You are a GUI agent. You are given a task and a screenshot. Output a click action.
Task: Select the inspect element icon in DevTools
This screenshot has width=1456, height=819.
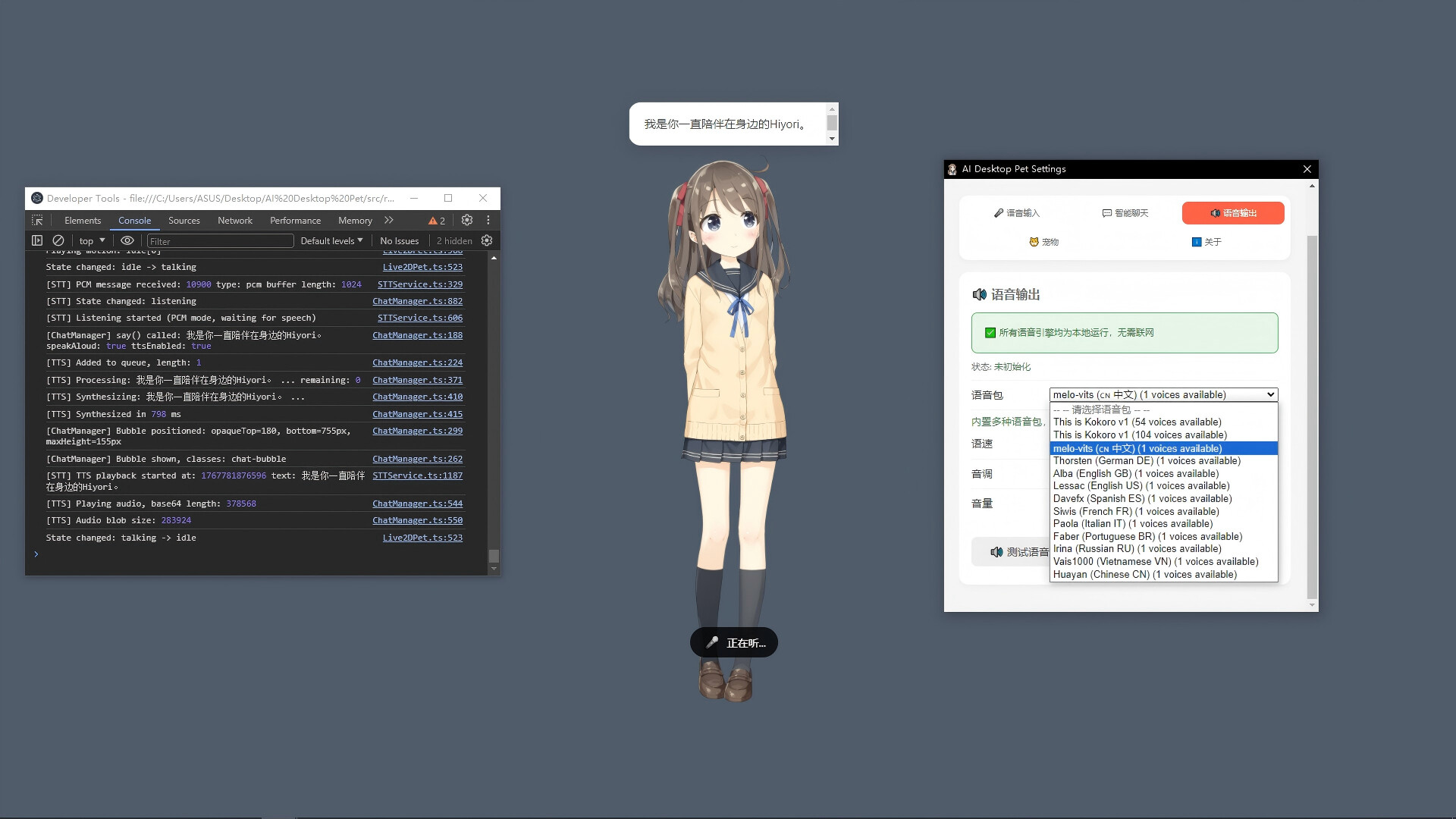(x=36, y=220)
